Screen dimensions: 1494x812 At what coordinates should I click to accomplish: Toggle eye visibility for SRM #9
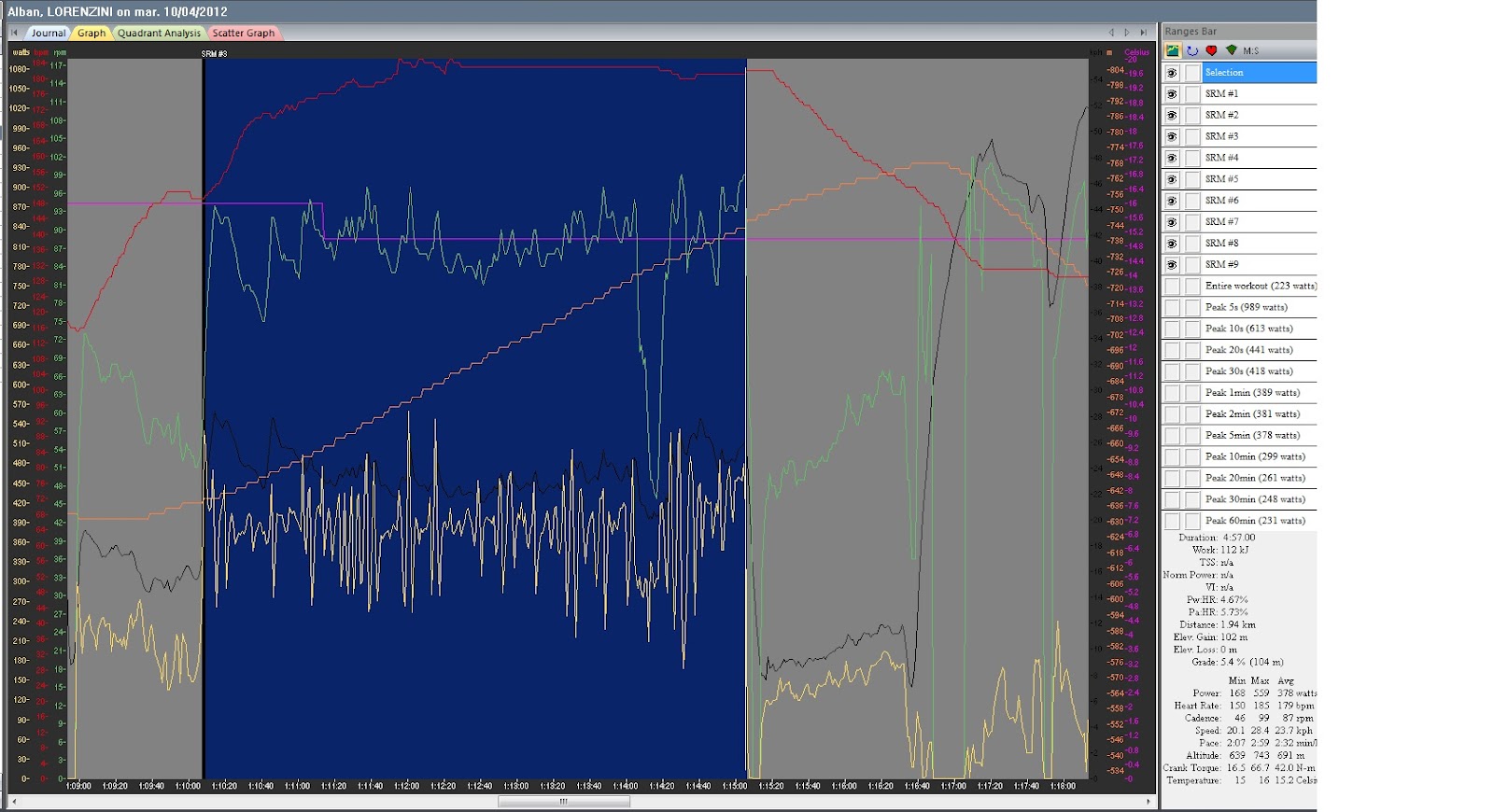click(x=1172, y=265)
